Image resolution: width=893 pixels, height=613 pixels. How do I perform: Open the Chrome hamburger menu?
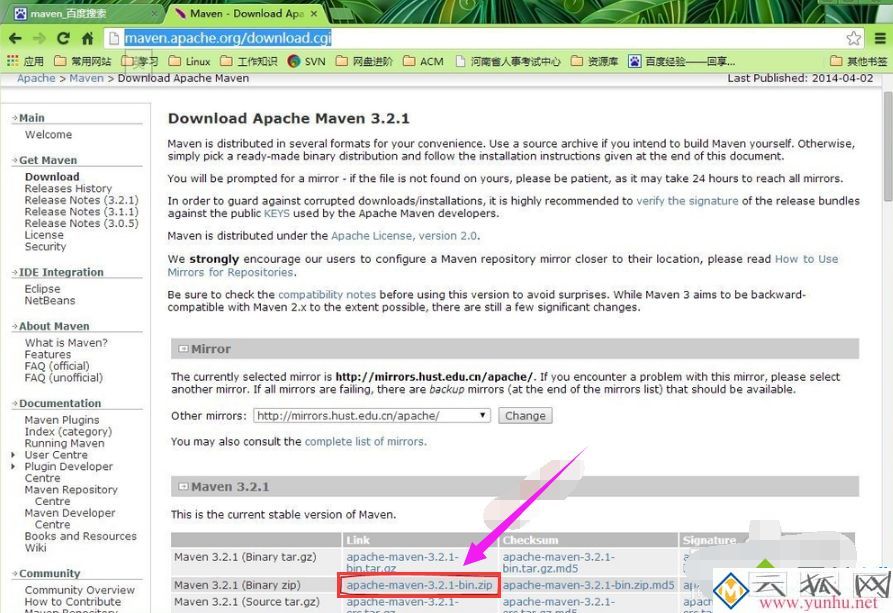tap(880, 38)
